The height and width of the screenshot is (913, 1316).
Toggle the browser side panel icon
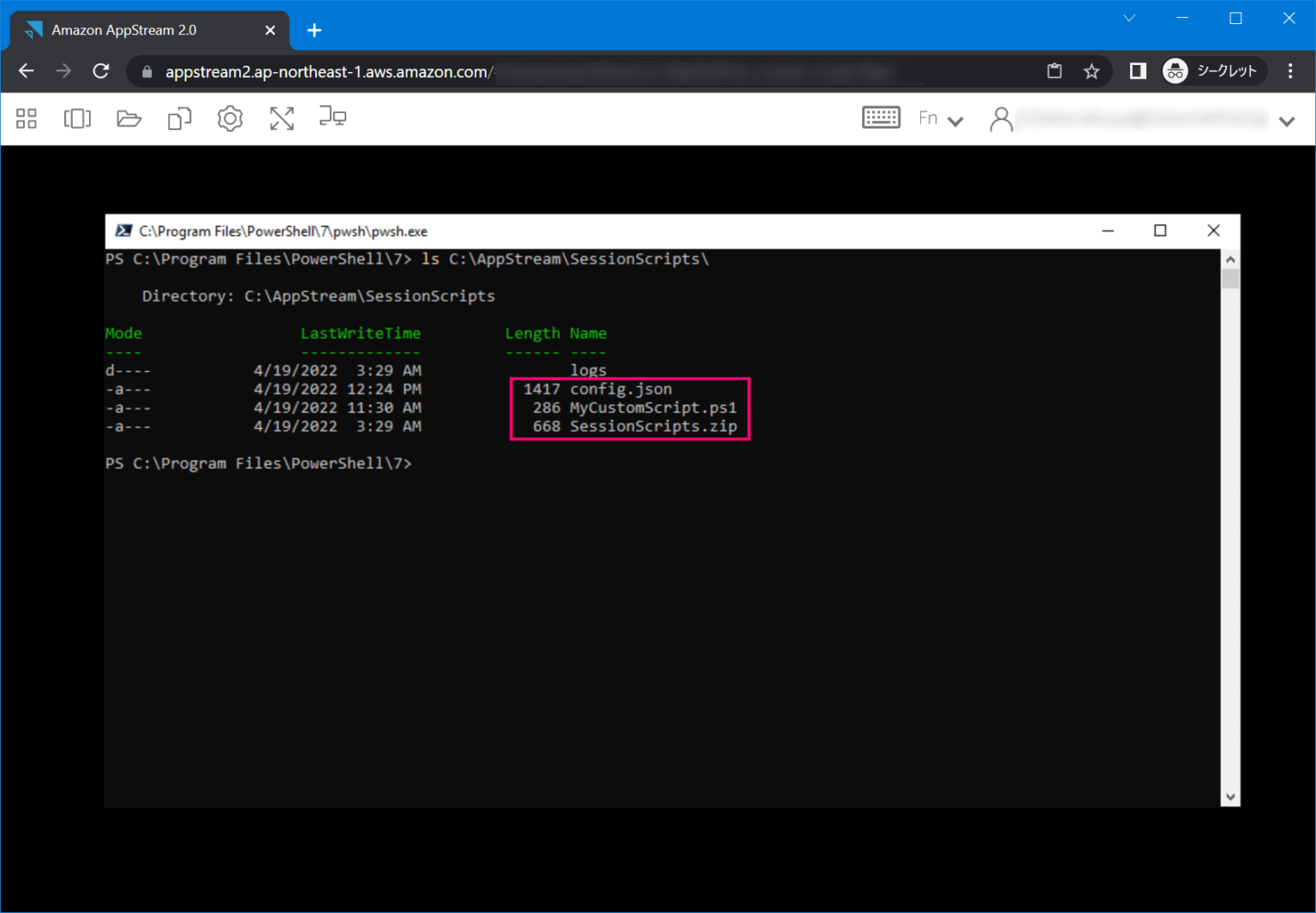[x=1138, y=71]
